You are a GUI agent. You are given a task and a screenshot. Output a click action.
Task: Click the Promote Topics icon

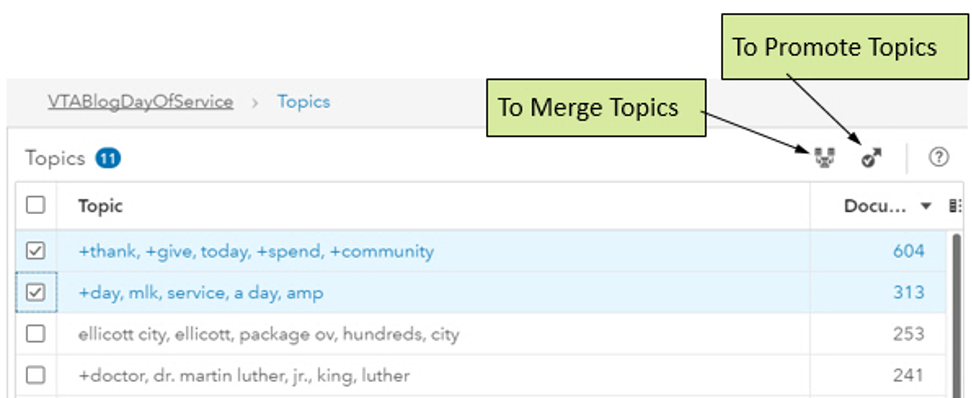click(x=872, y=158)
